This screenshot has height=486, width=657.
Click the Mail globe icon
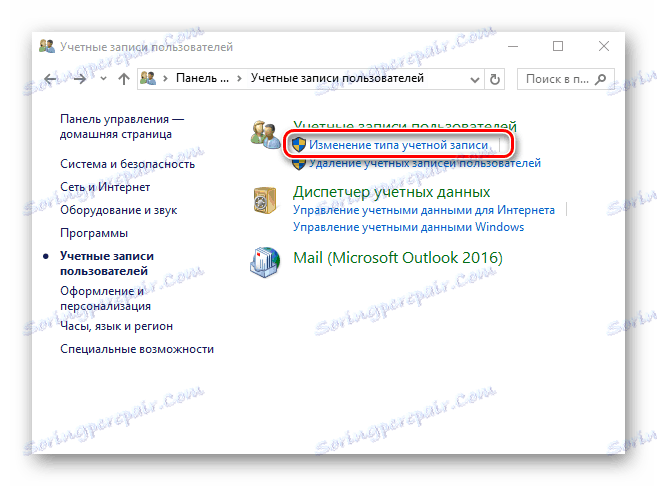point(265,262)
